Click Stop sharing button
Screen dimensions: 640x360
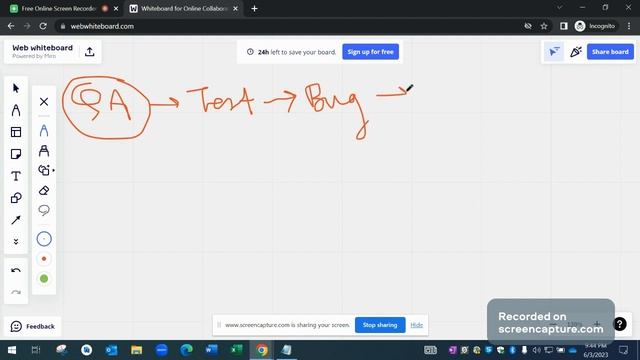pyautogui.click(x=380, y=325)
